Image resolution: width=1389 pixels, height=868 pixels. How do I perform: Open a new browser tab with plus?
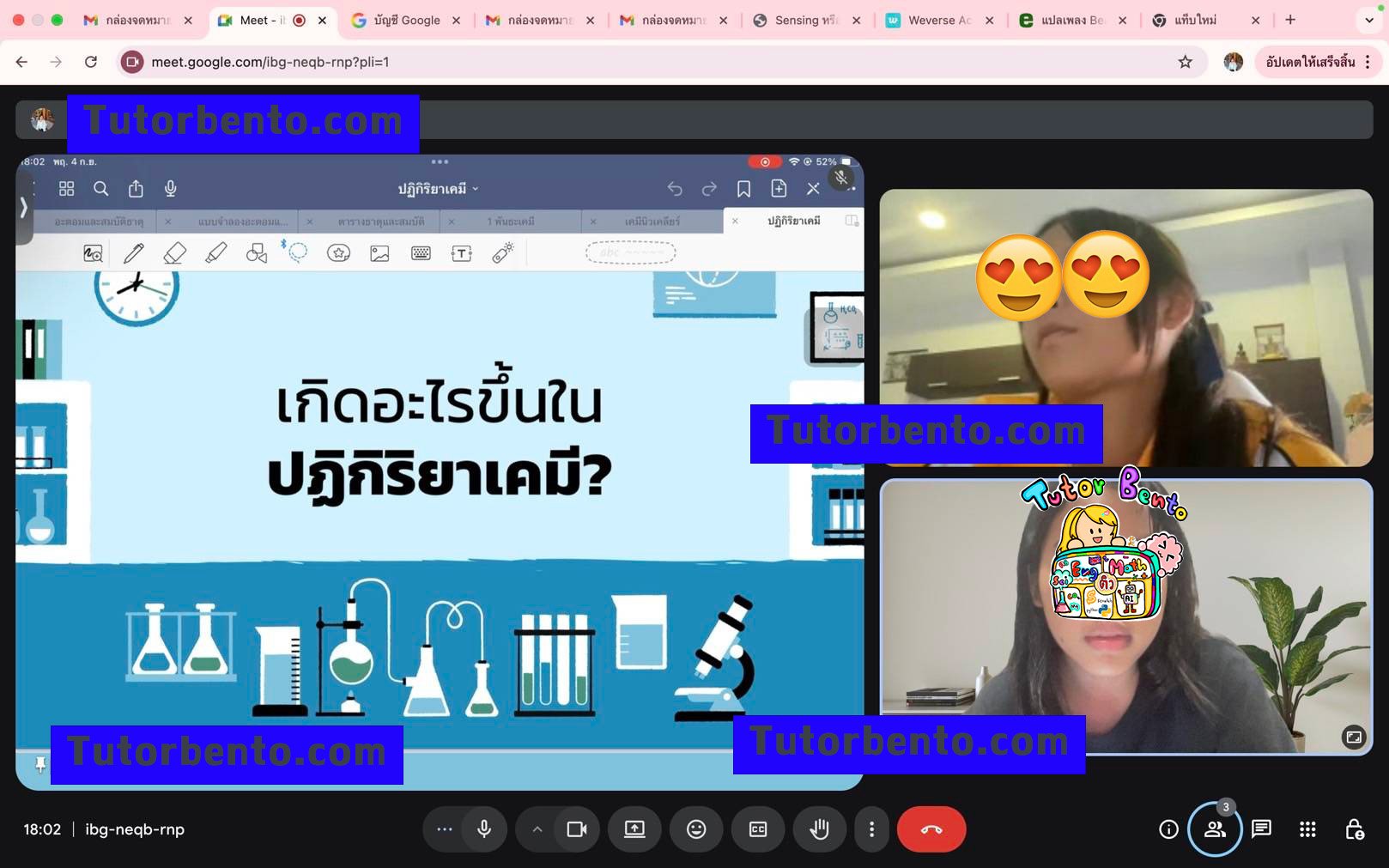point(1290,20)
